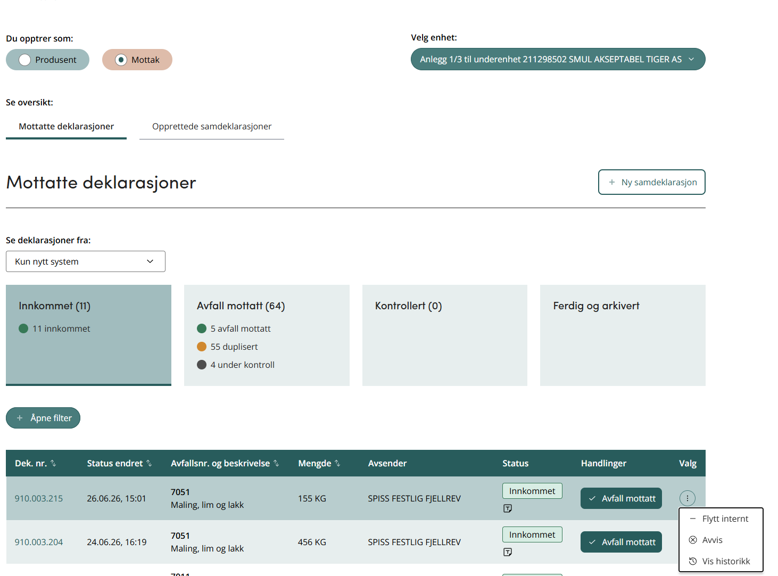Click the Åpne filter button

pos(43,418)
